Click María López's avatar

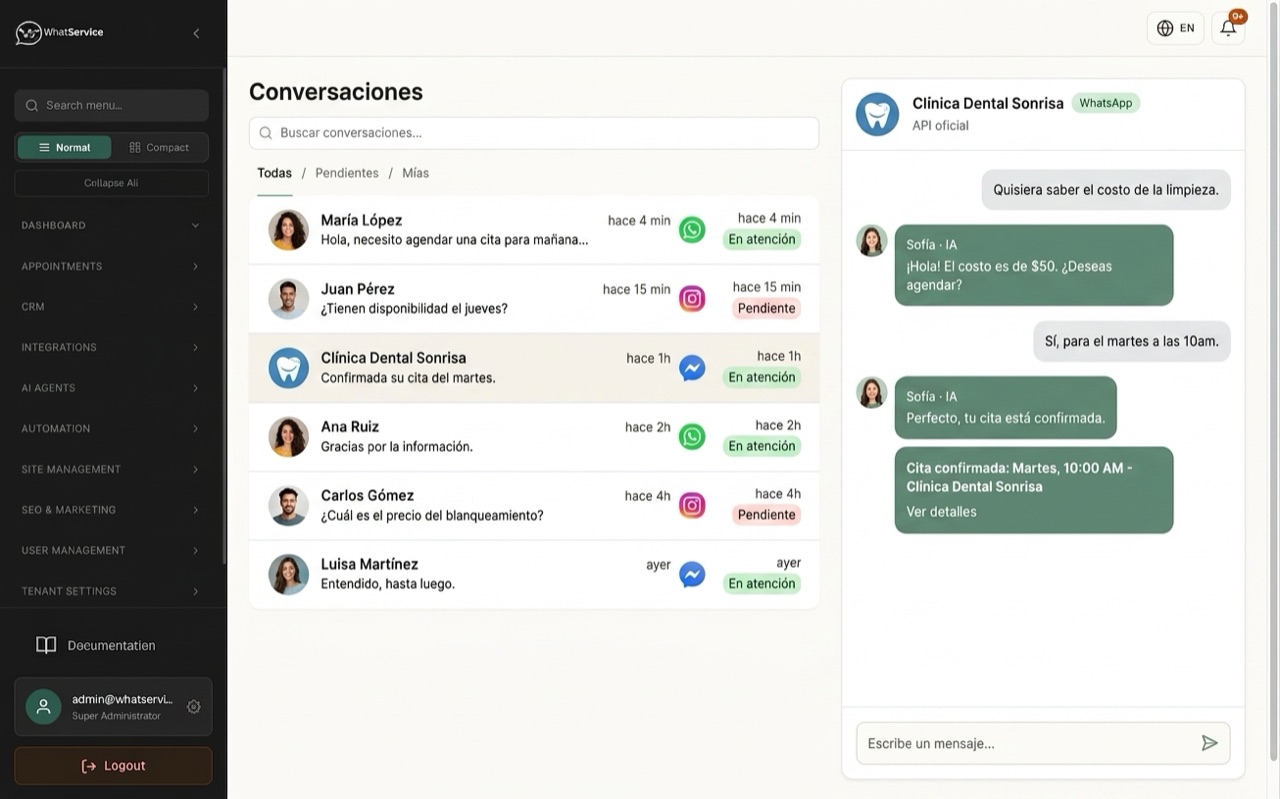(288, 230)
